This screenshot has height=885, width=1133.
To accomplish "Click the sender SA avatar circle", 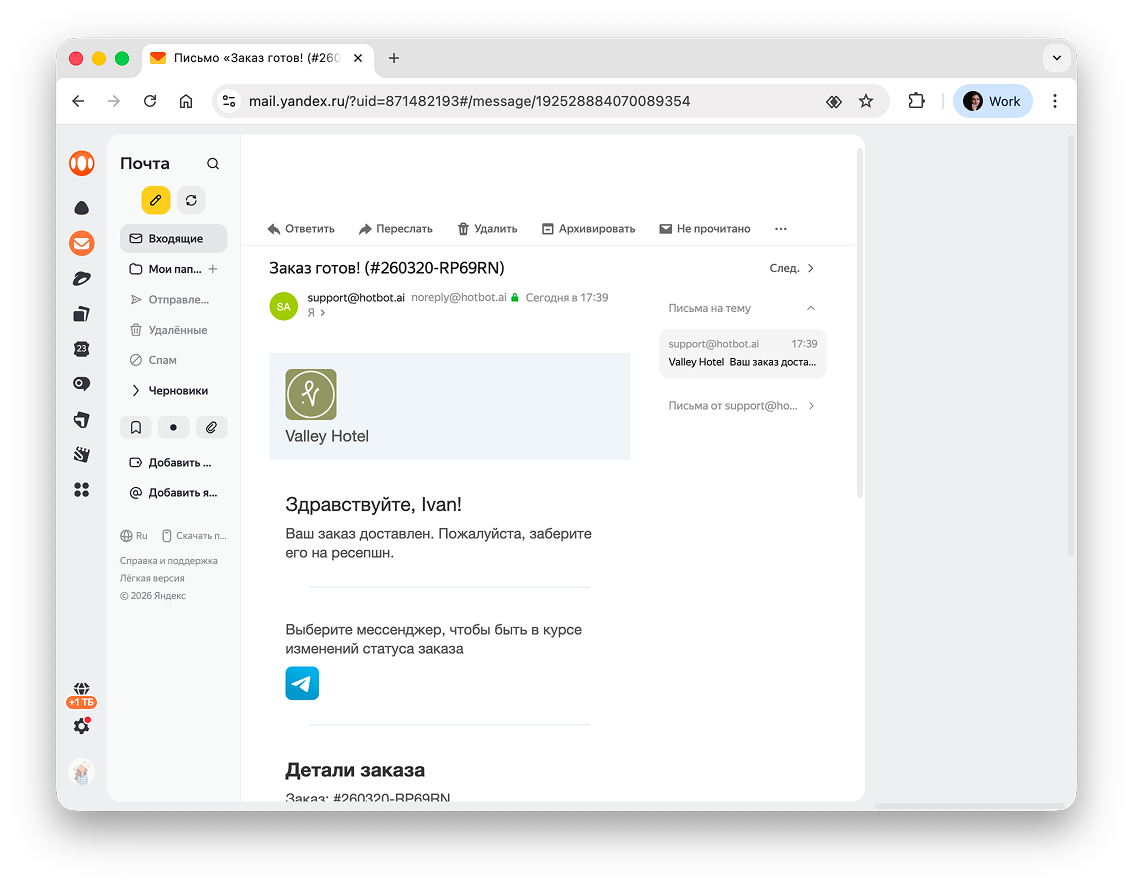I will coord(284,306).
